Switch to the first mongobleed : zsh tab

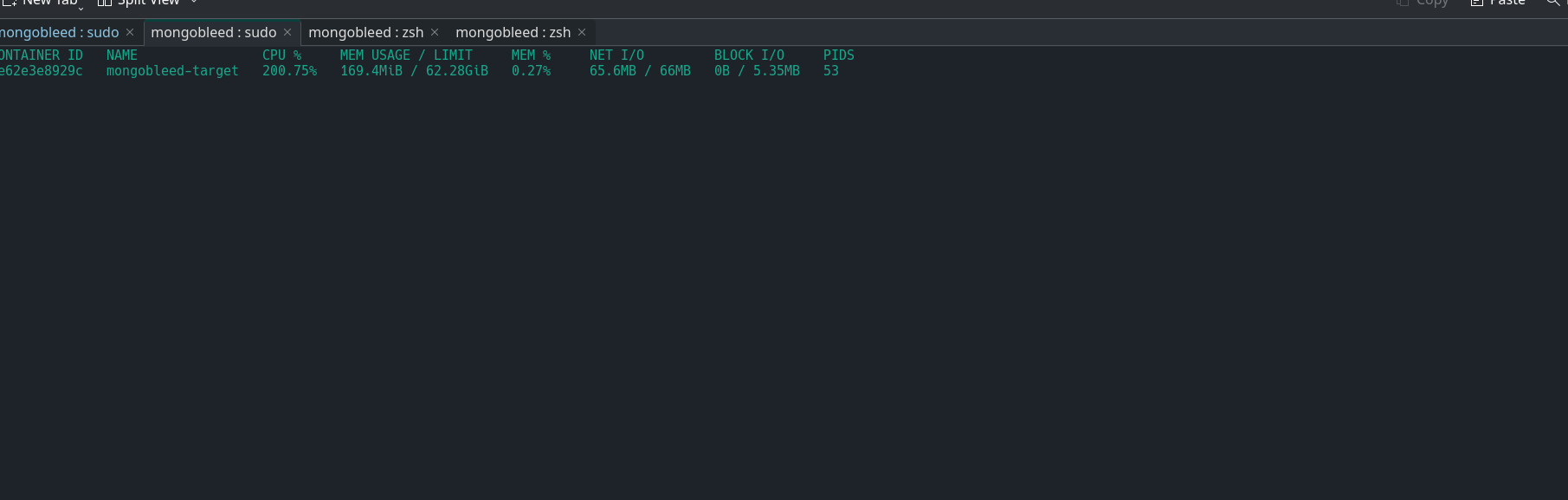pyautogui.click(x=365, y=33)
